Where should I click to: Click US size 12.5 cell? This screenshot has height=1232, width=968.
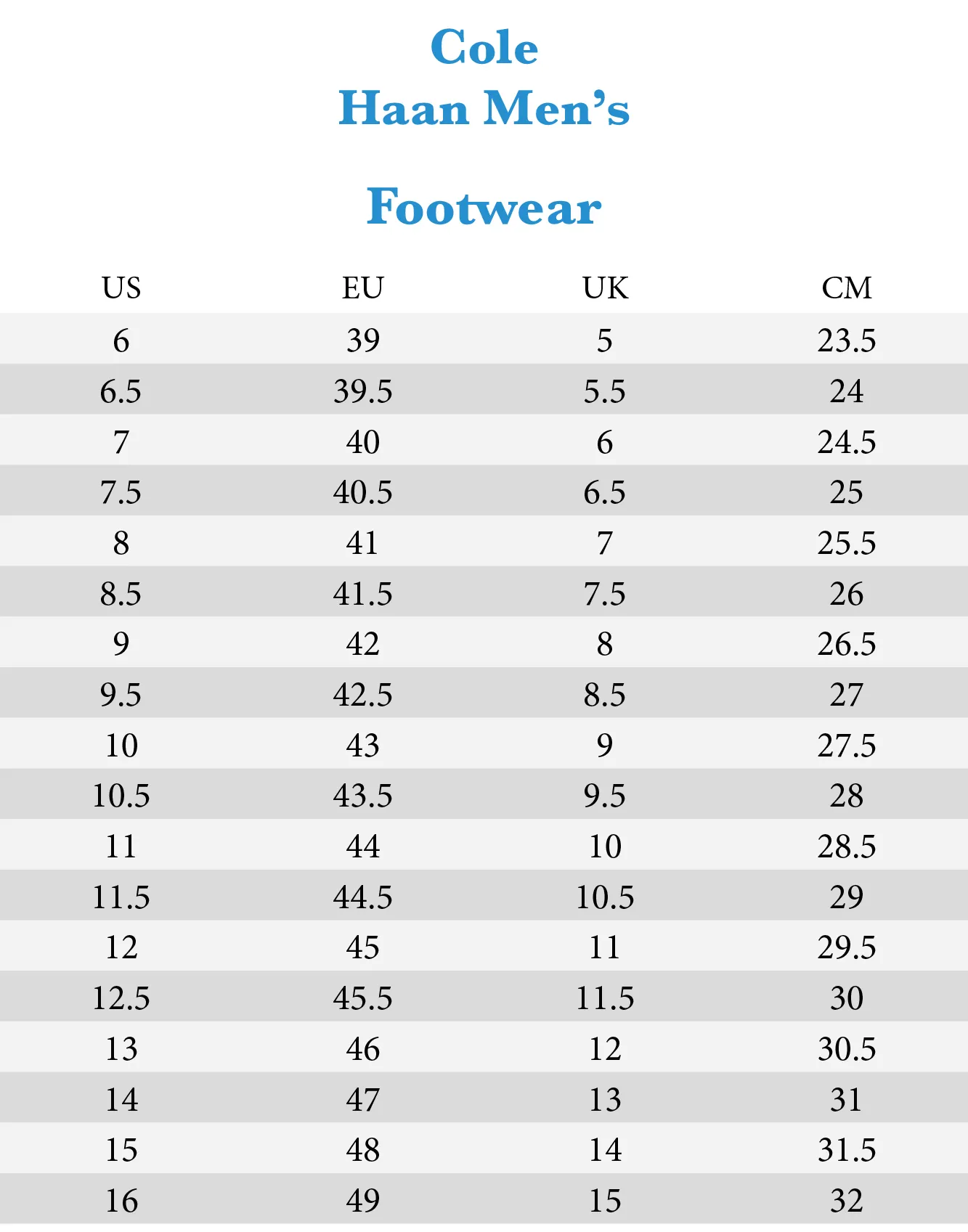coord(121,998)
